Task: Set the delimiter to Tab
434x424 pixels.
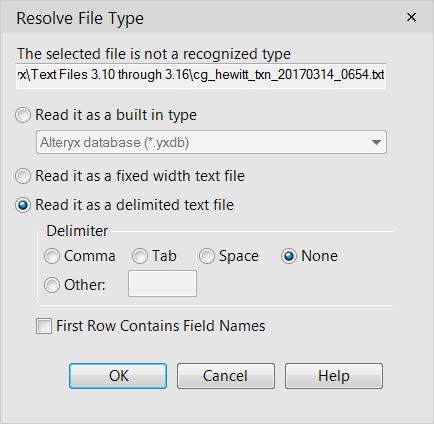Action: click(x=140, y=256)
